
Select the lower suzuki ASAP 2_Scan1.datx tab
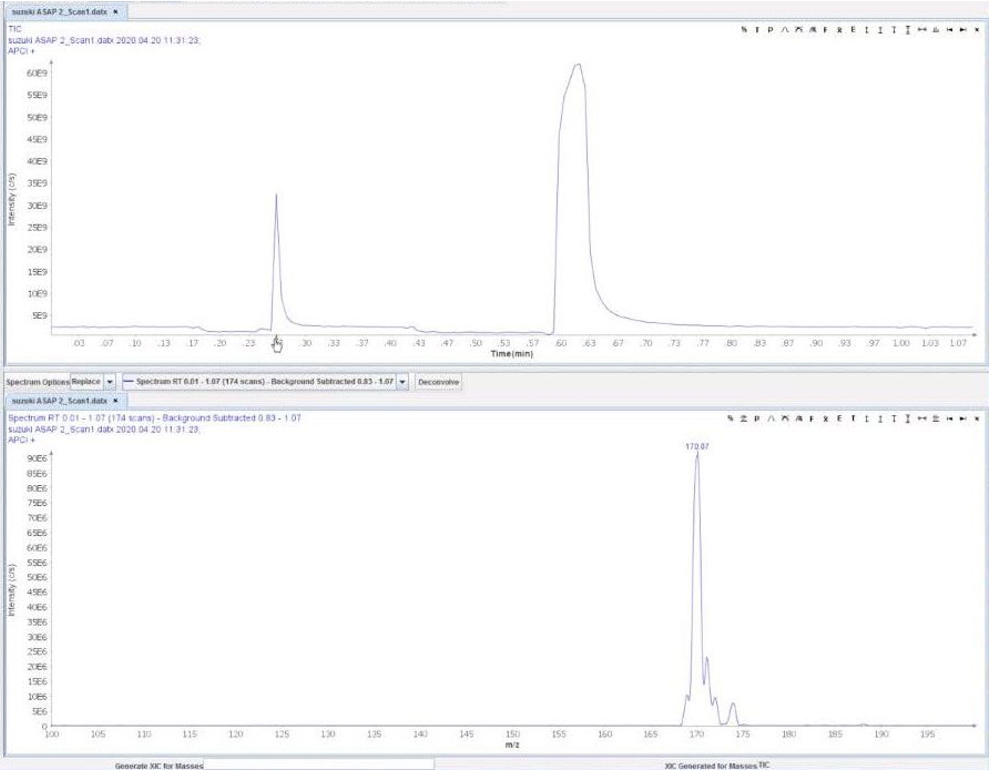[x=56, y=400]
